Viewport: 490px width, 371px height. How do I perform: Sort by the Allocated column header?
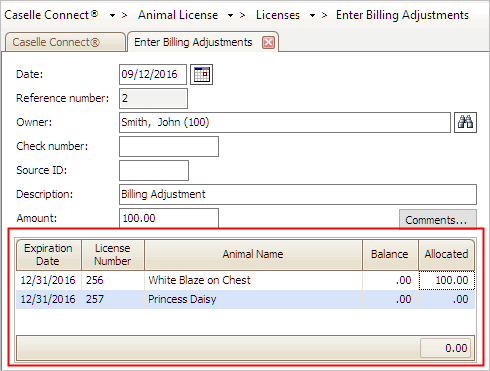pos(447,255)
